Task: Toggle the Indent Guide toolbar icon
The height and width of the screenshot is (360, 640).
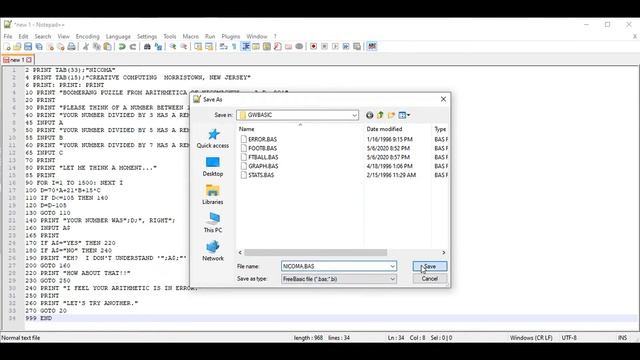Action: [x=246, y=47]
